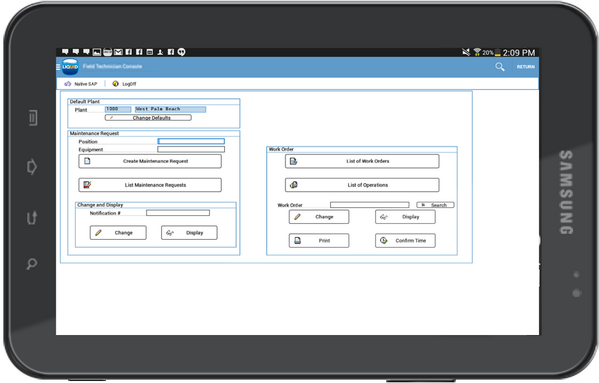Click the Confirm Time button
Viewport: 599px width, 383px height.
[405, 241]
